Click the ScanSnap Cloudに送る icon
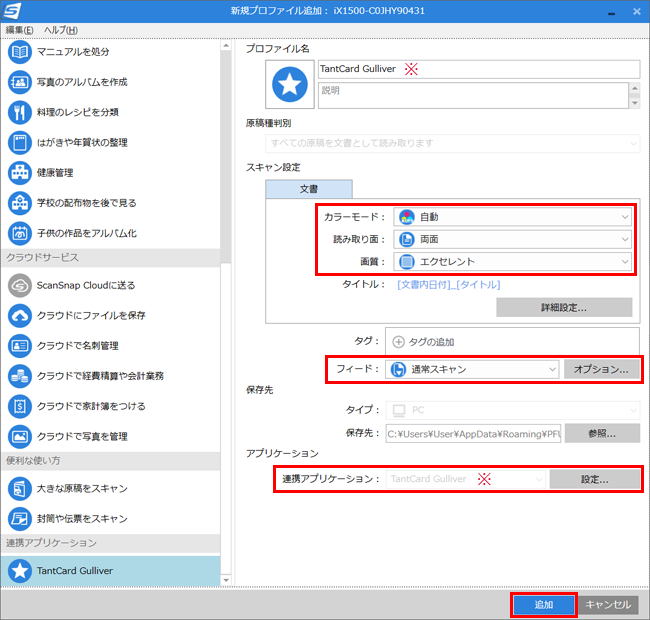The height and width of the screenshot is (620, 650). (x=19, y=286)
